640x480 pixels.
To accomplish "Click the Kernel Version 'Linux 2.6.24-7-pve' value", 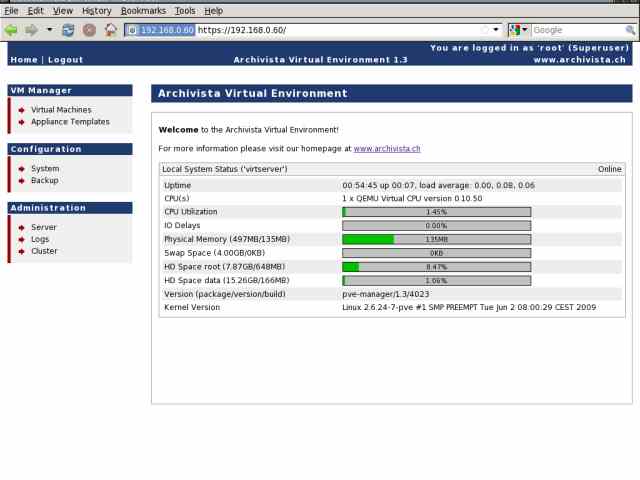I will click(469, 307).
